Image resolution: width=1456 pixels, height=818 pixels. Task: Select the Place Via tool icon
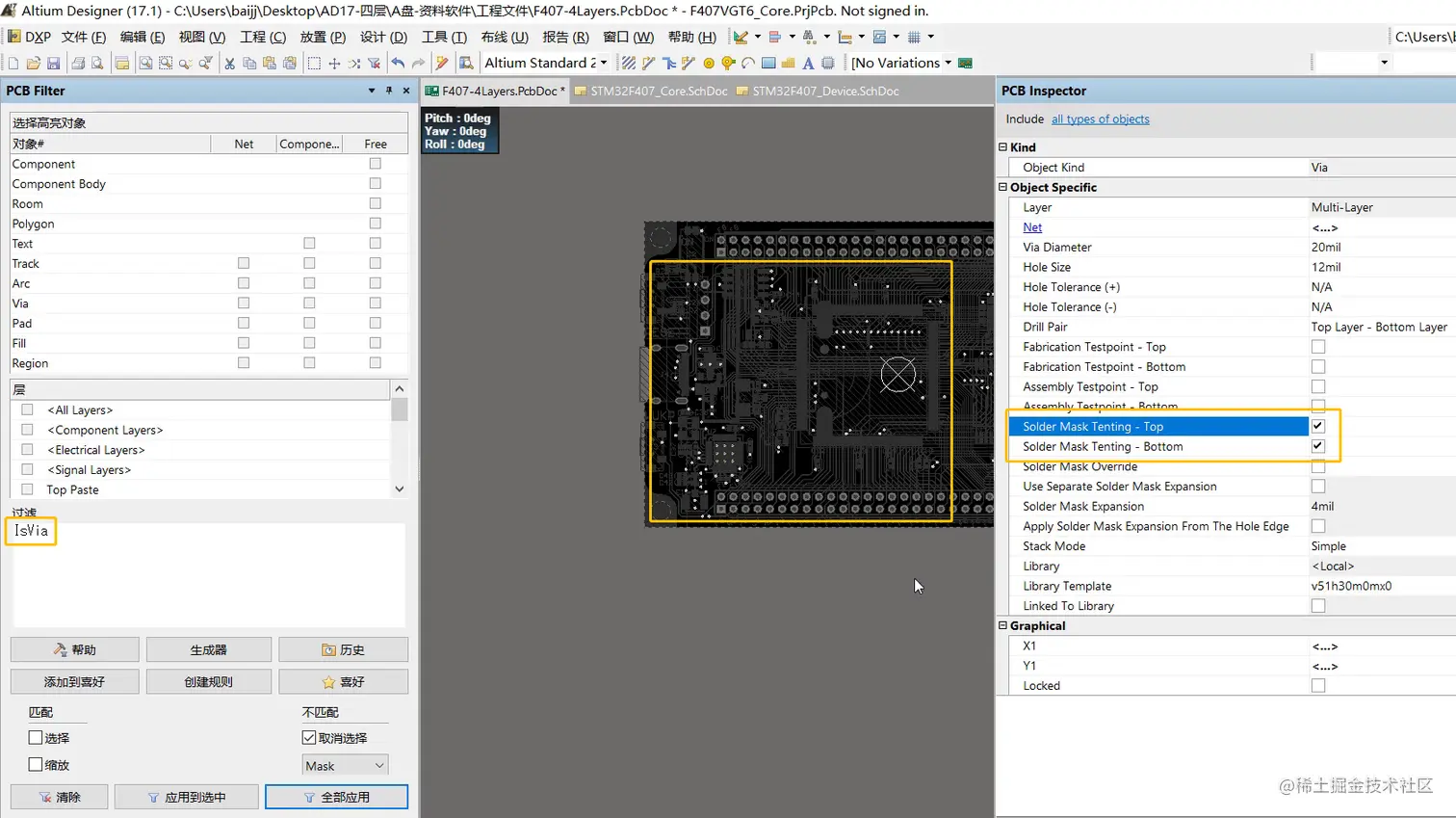(728, 64)
